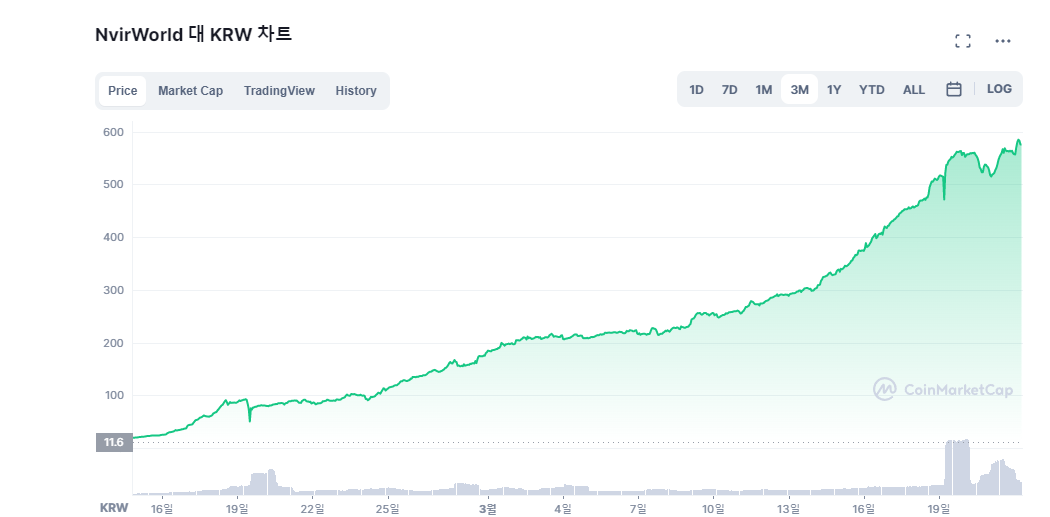Screen dimensions: 1050x517
Task: Click the 10일 date axis label
Action: pyautogui.click(x=713, y=508)
